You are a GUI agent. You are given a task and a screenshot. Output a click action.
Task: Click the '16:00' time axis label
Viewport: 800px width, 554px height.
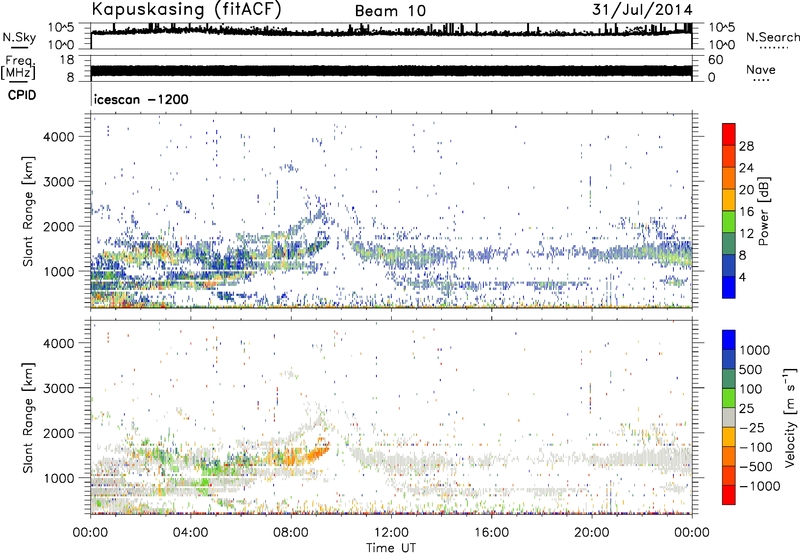(x=491, y=533)
